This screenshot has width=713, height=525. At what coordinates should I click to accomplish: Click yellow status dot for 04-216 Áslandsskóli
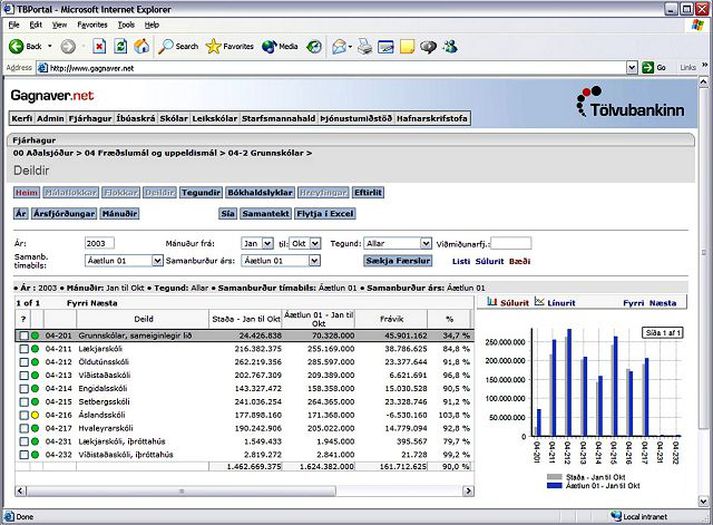click(35, 415)
